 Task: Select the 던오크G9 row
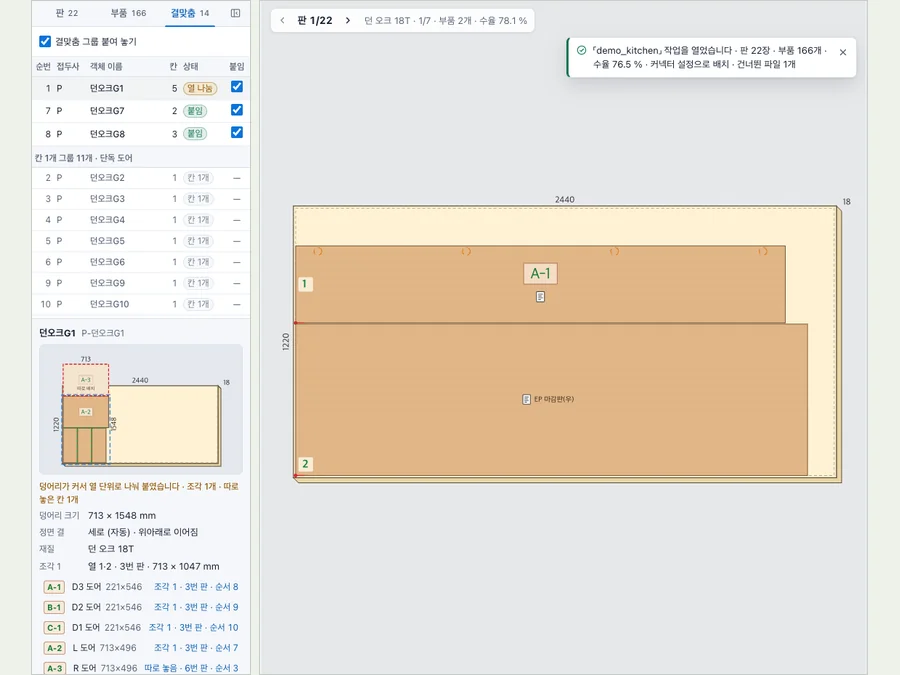[x=141, y=283]
